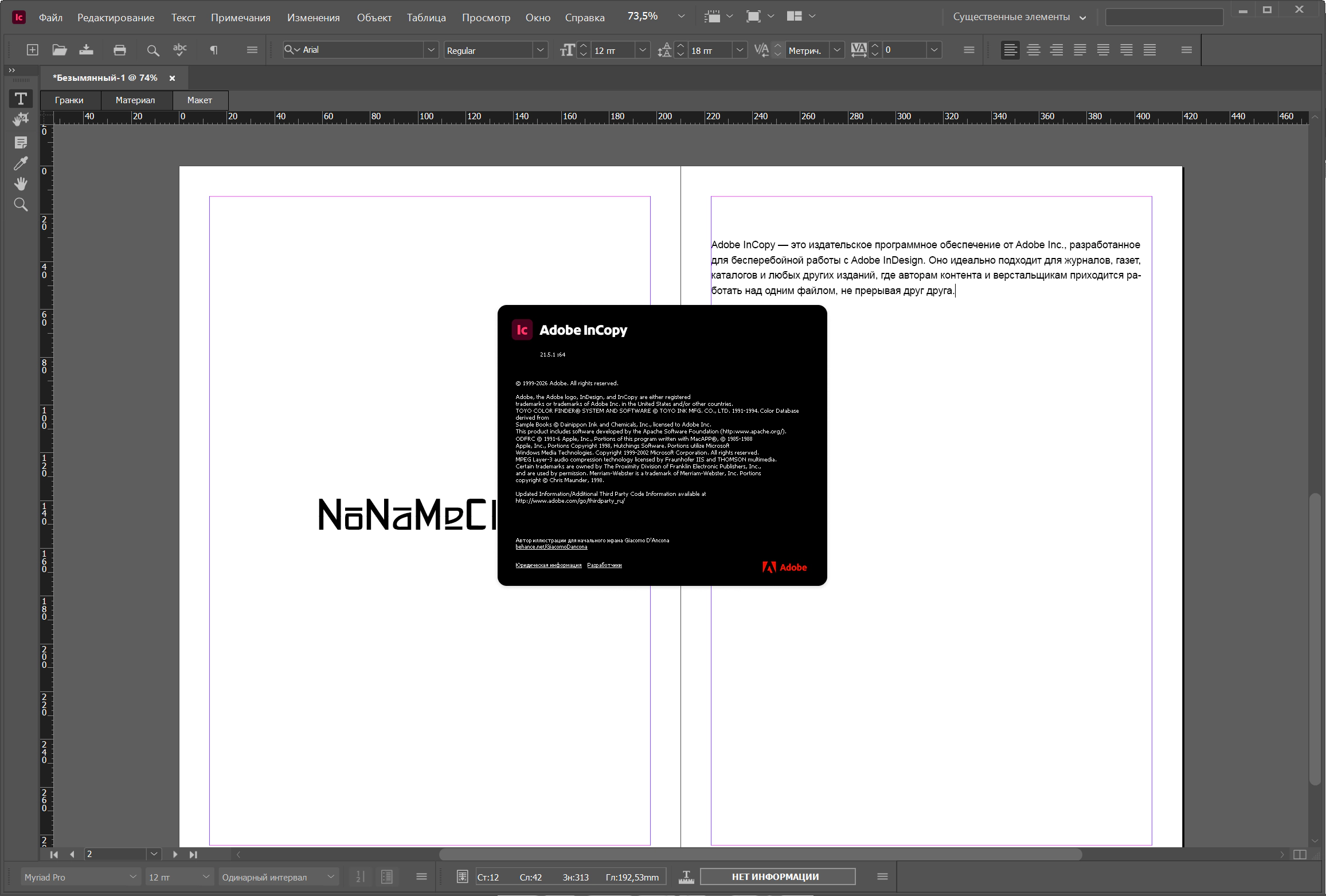Click the printer icon

point(120,50)
